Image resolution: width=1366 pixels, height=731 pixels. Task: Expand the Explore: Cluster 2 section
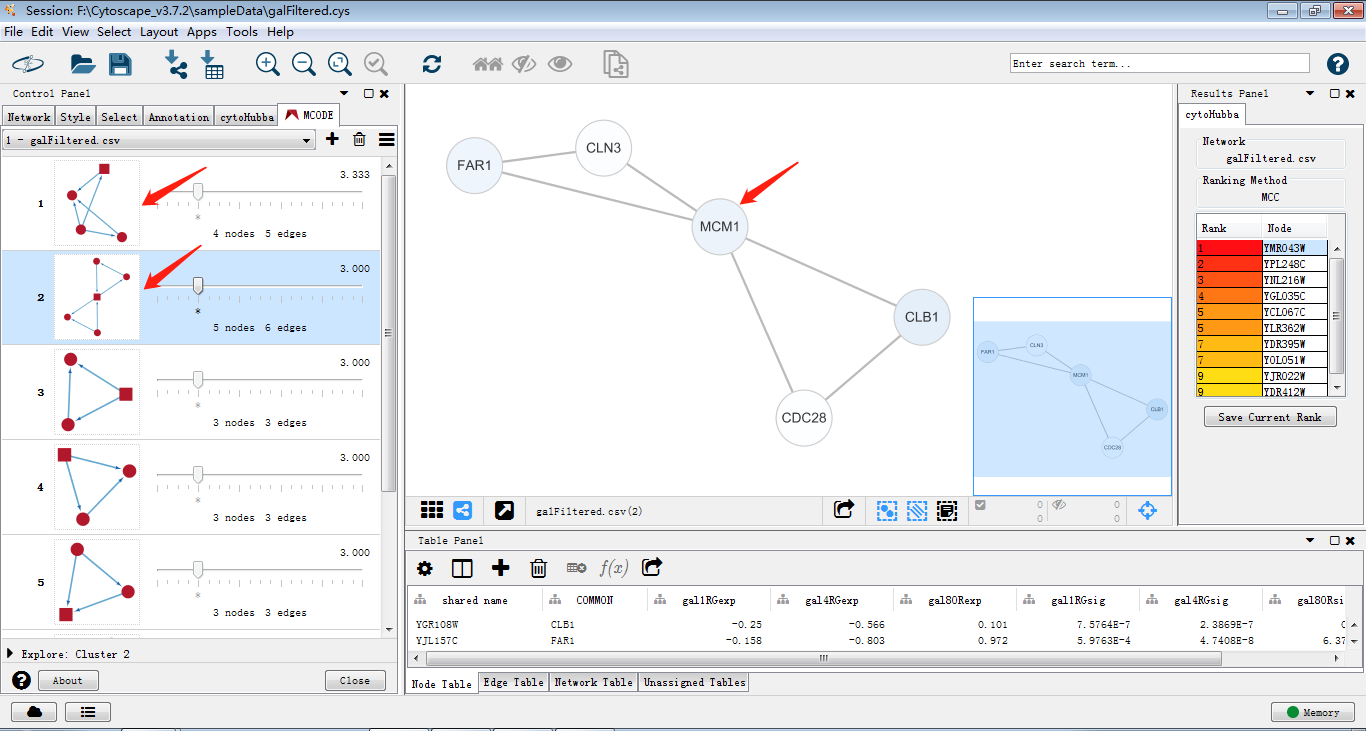[x=10, y=654]
